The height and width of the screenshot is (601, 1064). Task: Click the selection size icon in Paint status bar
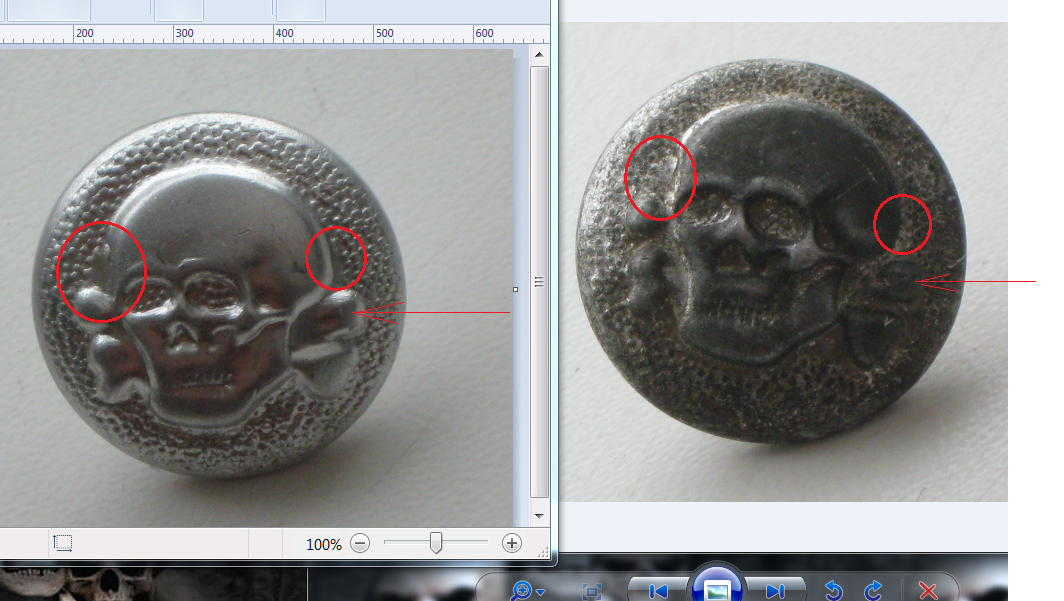coord(62,543)
